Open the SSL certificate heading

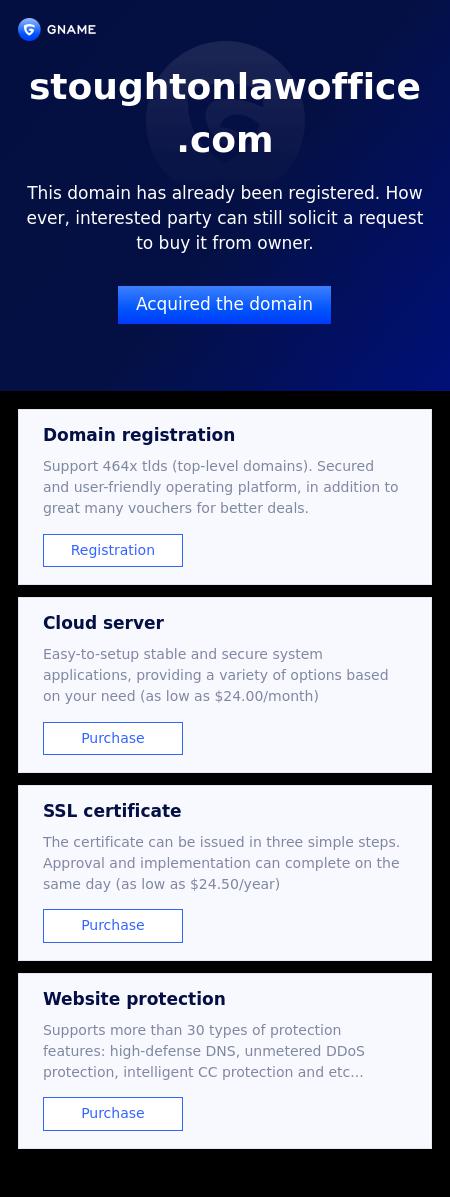coord(112,811)
